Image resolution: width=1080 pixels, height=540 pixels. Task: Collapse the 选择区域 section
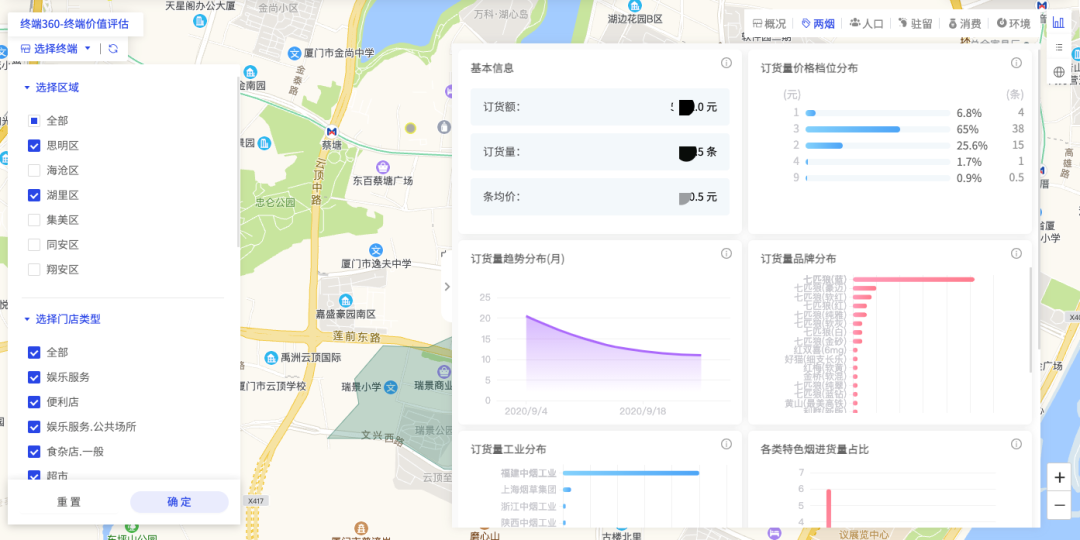click(27, 88)
